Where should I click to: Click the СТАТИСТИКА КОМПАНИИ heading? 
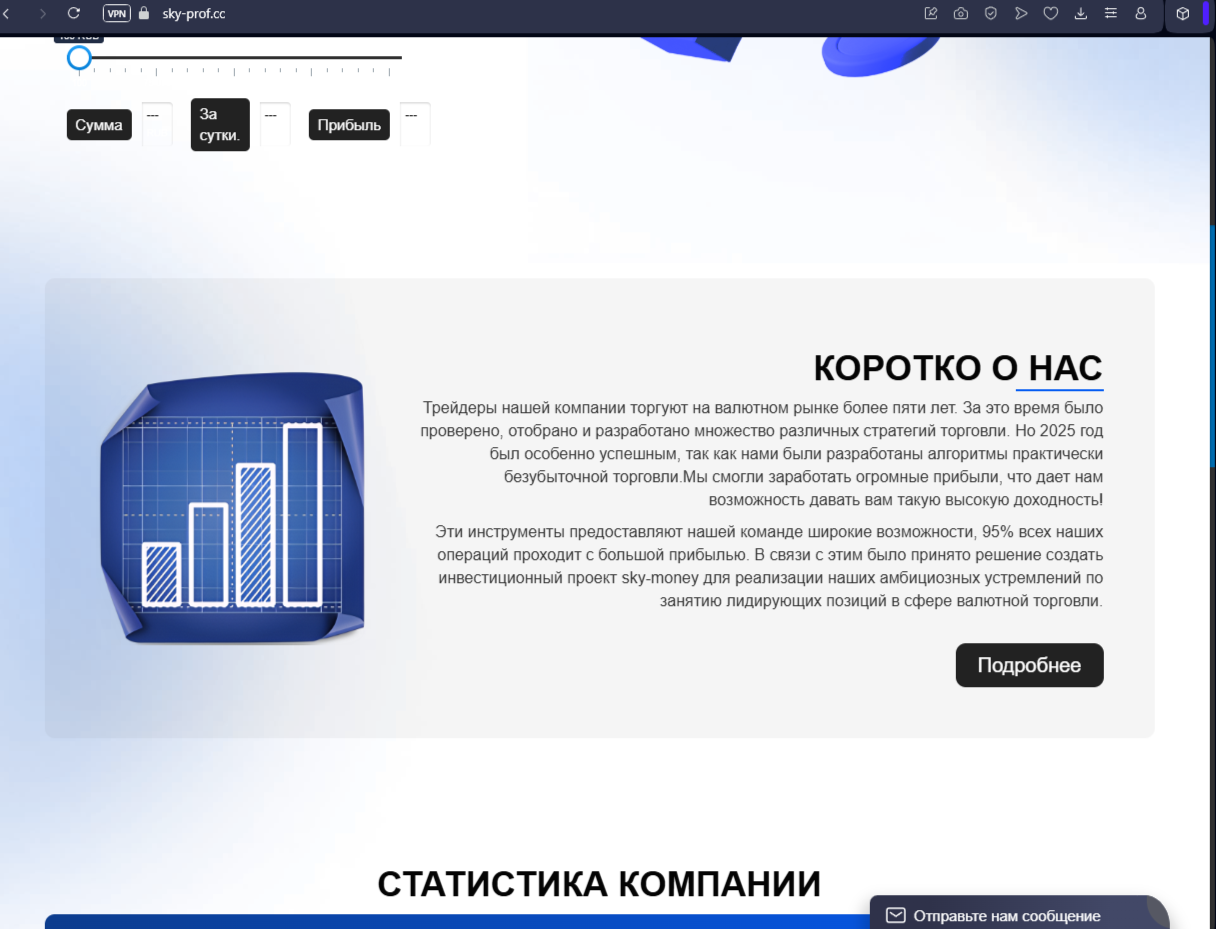[599, 884]
